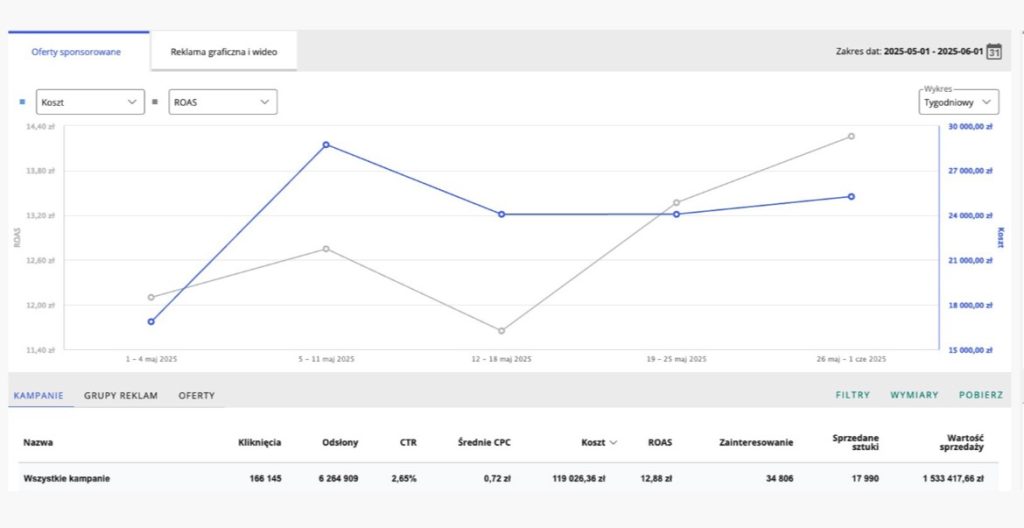
Task: Click the blue Koszt data point for 5 – 11 maj
Action: [326, 145]
